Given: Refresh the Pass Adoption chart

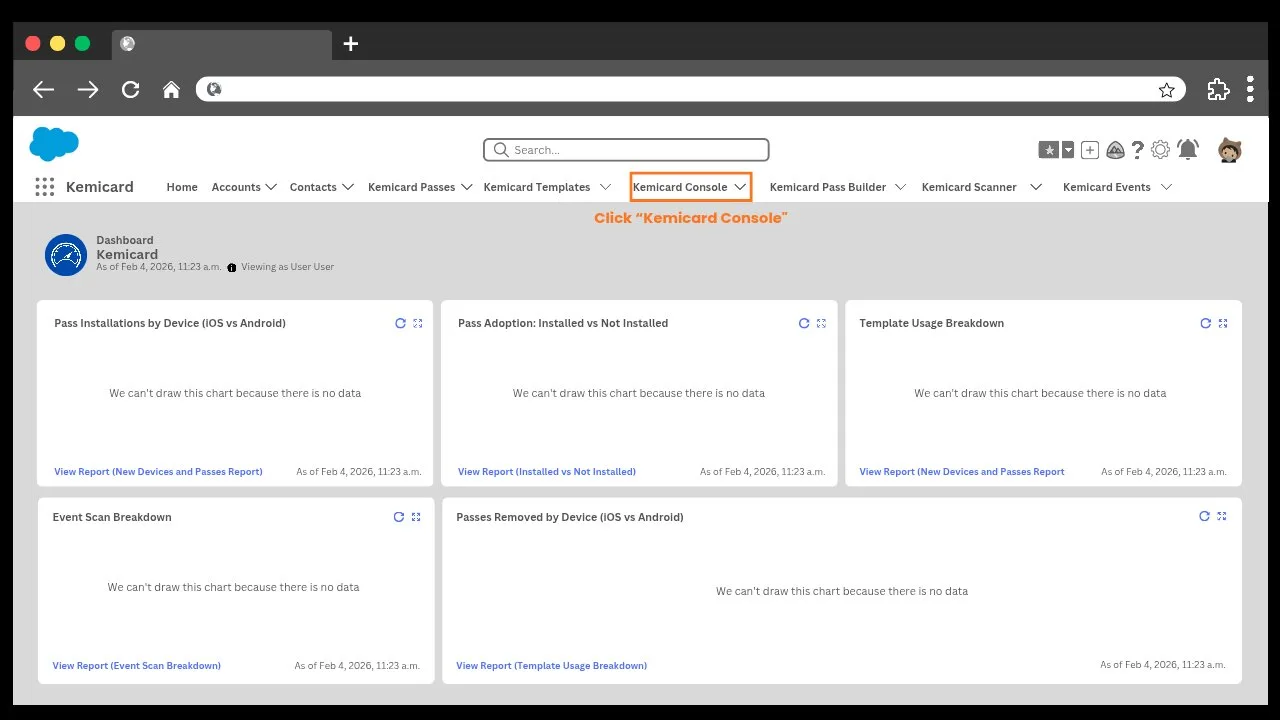Looking at the screenshot, I should pos(804,323).
